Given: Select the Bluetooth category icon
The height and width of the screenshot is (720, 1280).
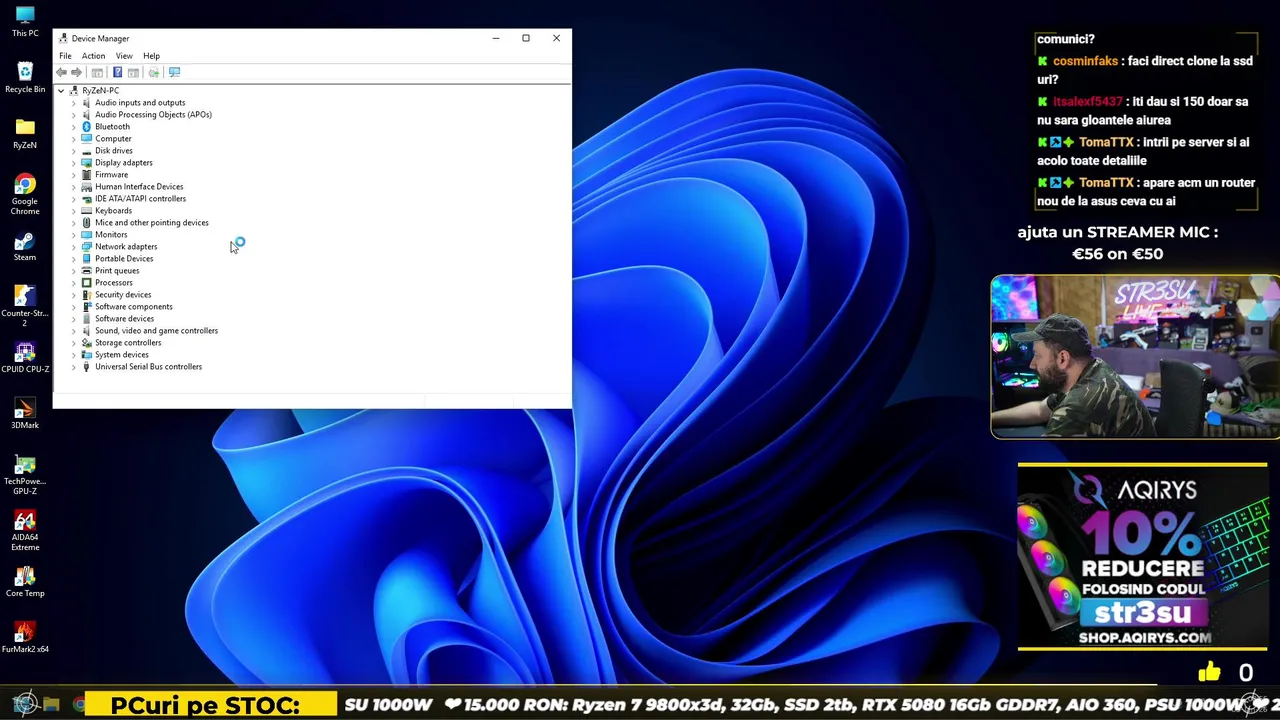Looking at the screenshot, I should [86, 127].
